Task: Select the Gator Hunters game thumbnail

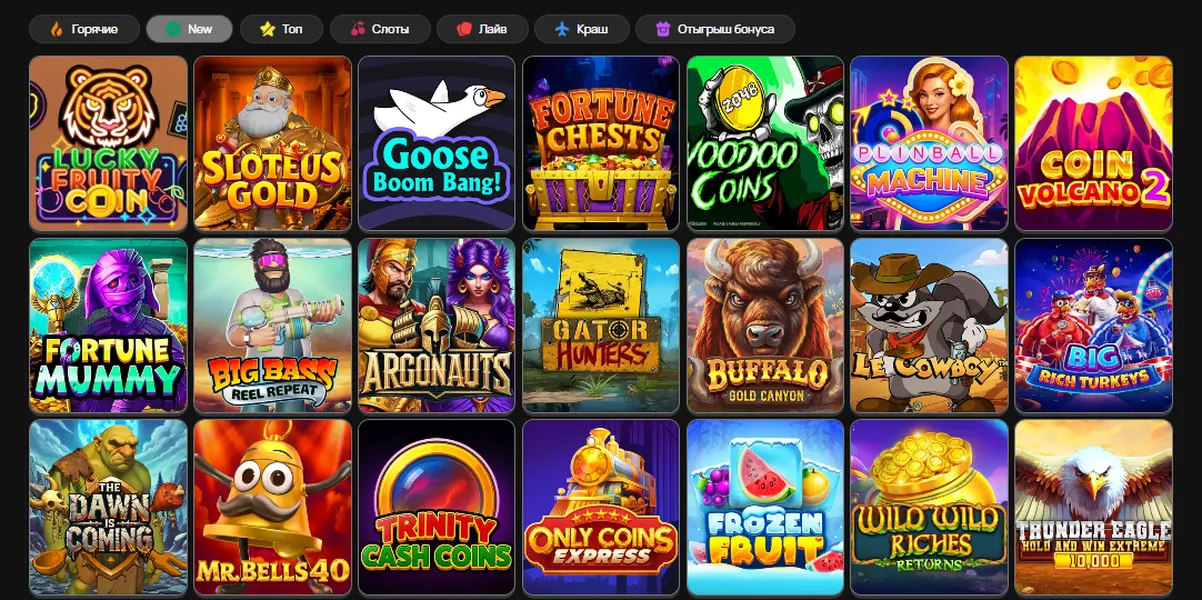Action: [x=600, y=325]
